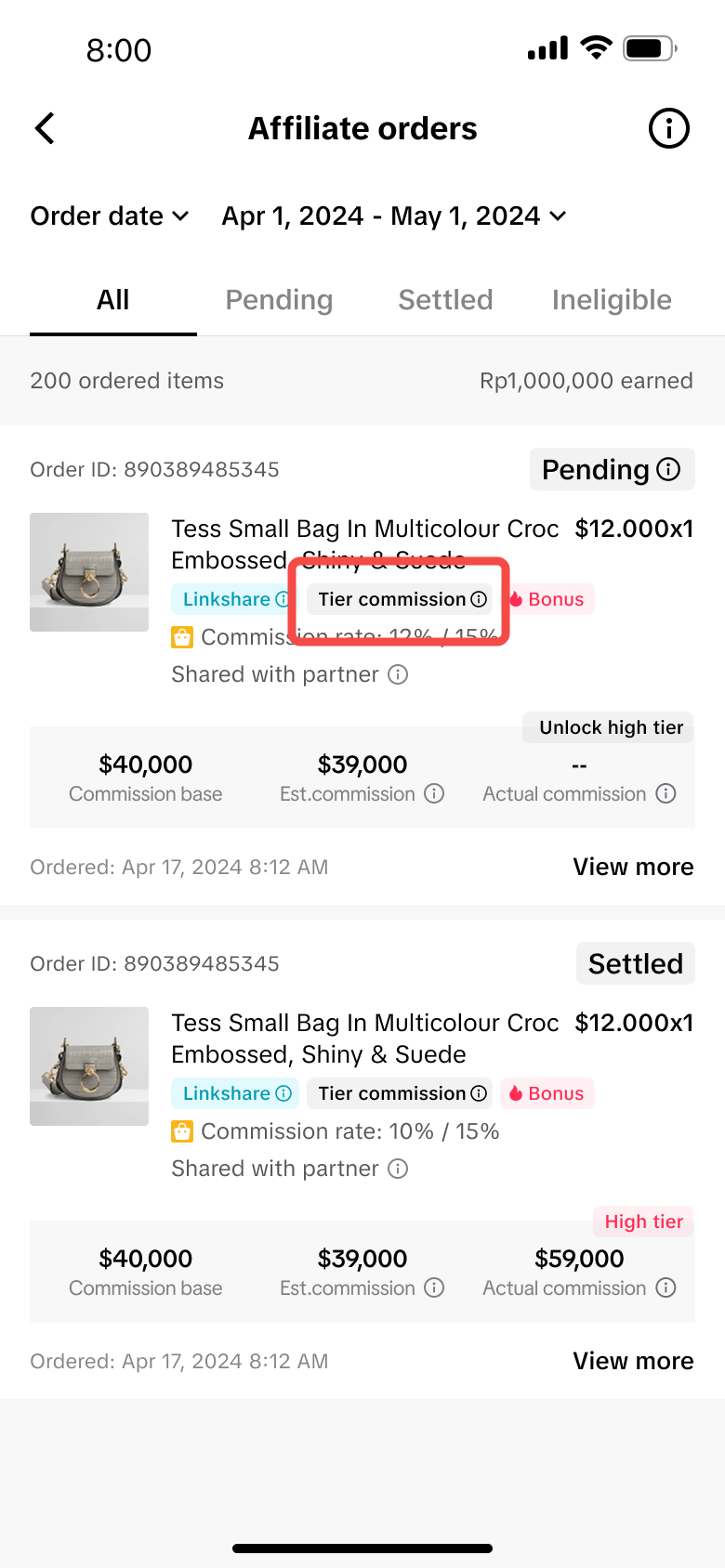
Task: Tap info icon on Pending status badge
Action: (x=668, y=469)
